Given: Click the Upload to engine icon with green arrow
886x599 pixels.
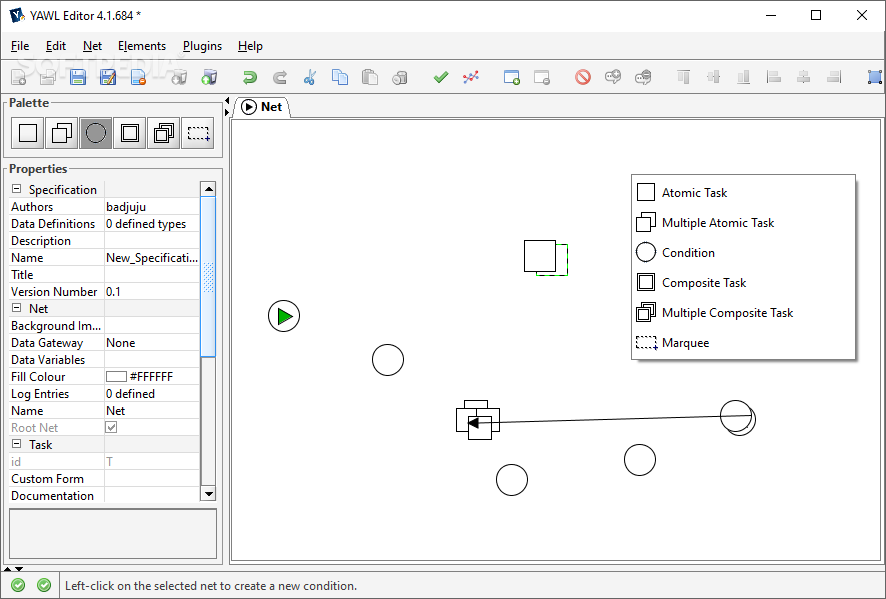Looking at the screenshot, I should [x=209, y=77].
